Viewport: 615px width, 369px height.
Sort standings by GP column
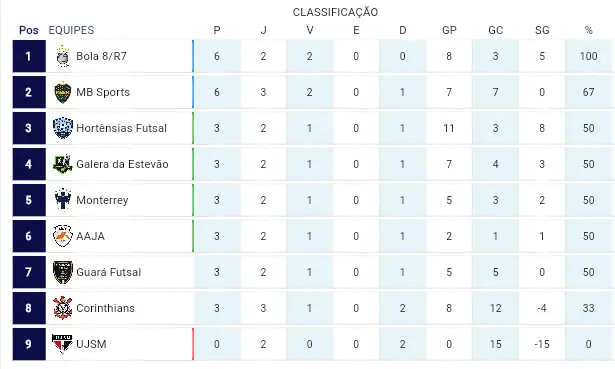pyautogui.click(x=449, y=30)
